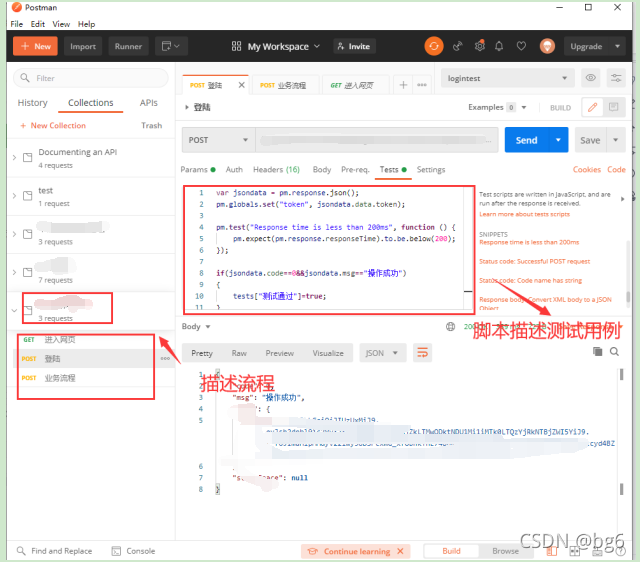Open the response Body dropdown
The width and height of the screenshot is (640, 562).
[x=196, y=327]
